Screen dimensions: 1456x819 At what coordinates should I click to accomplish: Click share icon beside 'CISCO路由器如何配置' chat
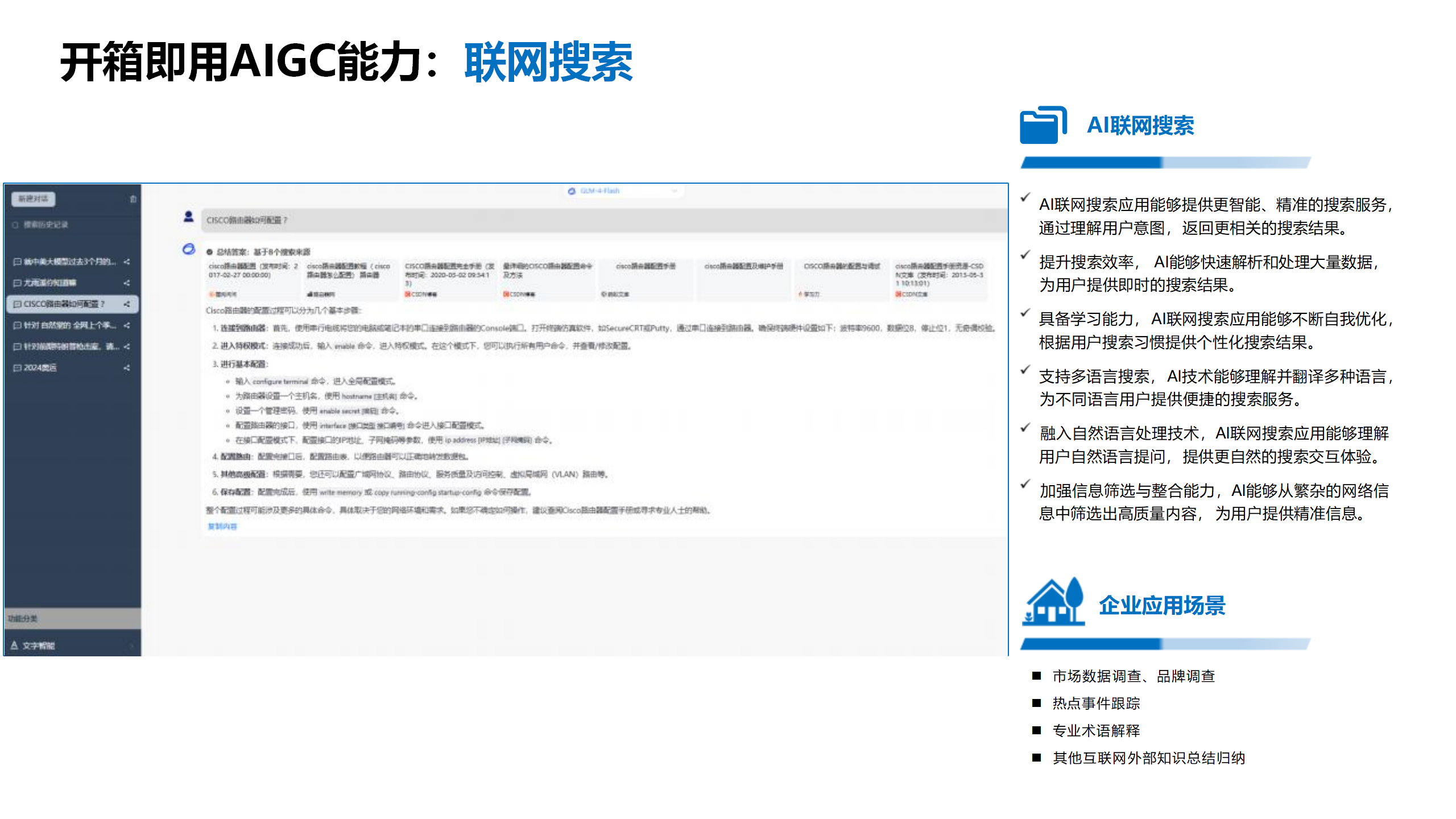click(x=127, y=304)
